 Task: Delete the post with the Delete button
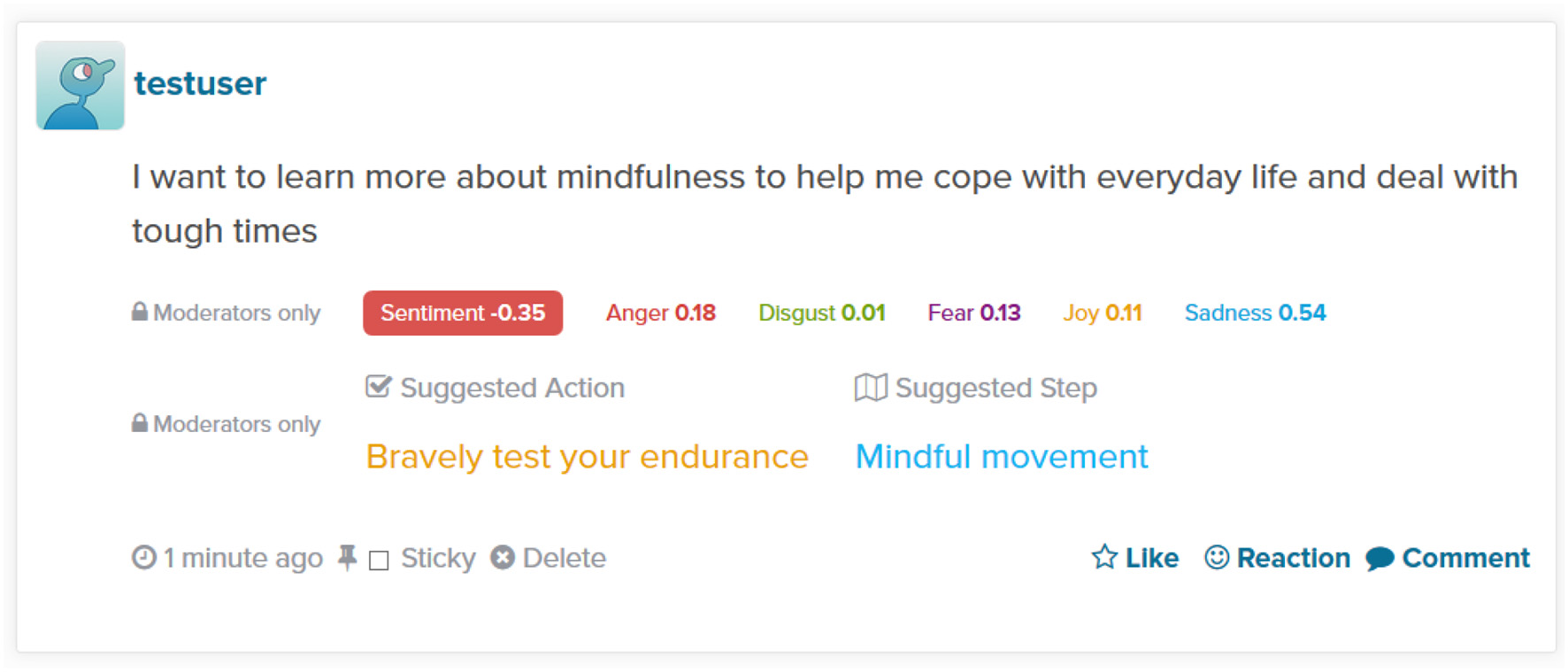(549, 558)
